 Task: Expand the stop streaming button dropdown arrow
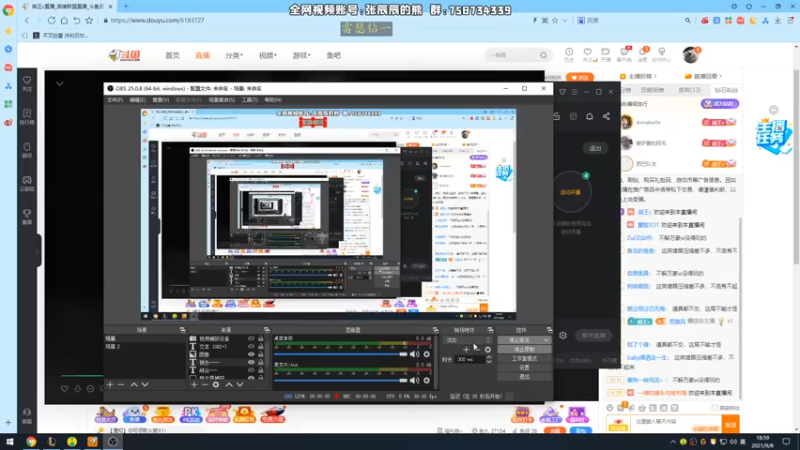pos(546,340)
